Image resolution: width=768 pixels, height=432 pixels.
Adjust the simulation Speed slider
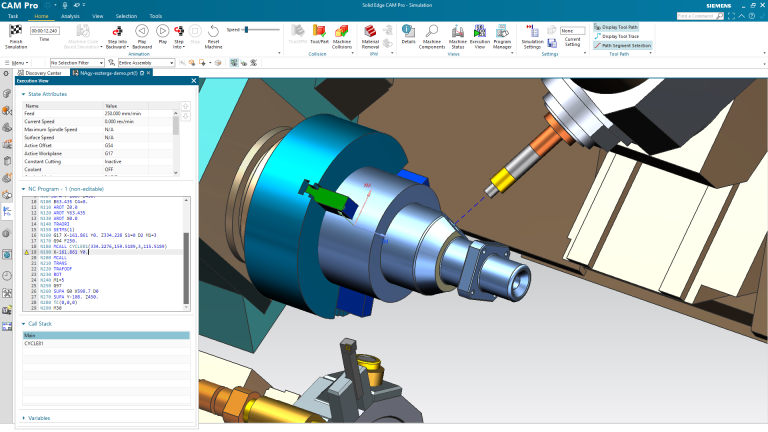(246, 30)
